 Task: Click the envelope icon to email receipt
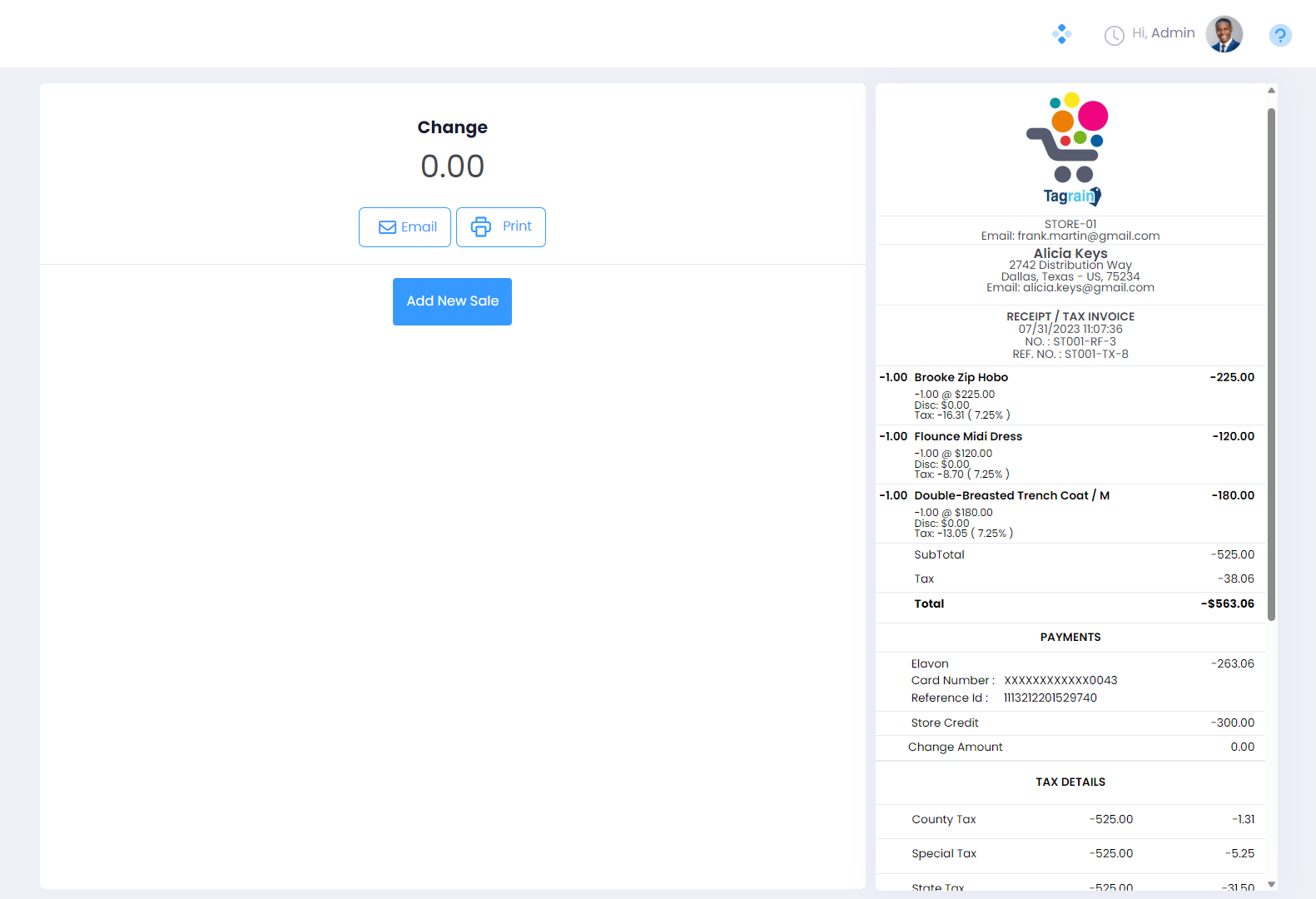coord(387,227)
